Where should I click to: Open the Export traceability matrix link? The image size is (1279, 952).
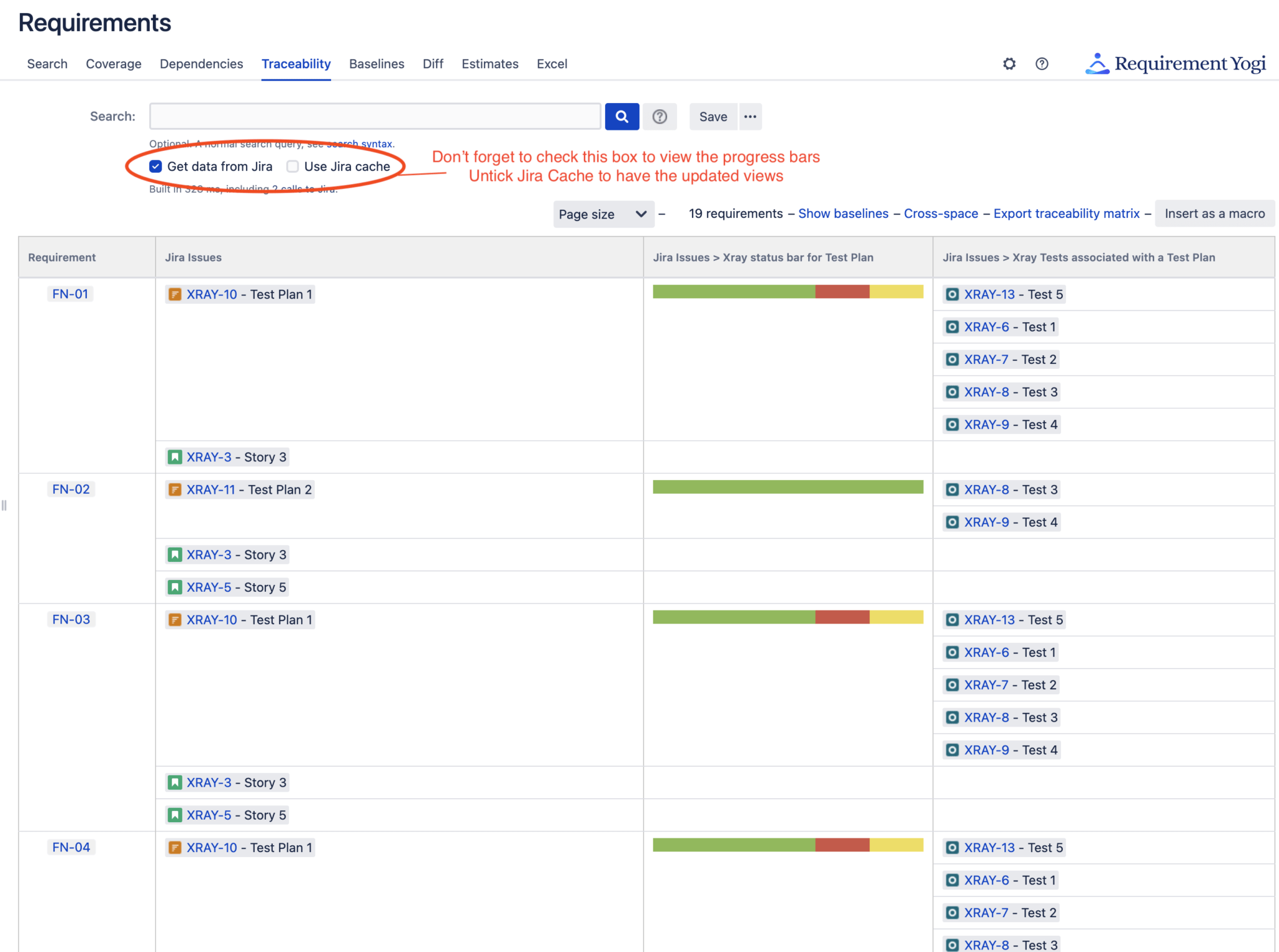(x=1066, y=213)
